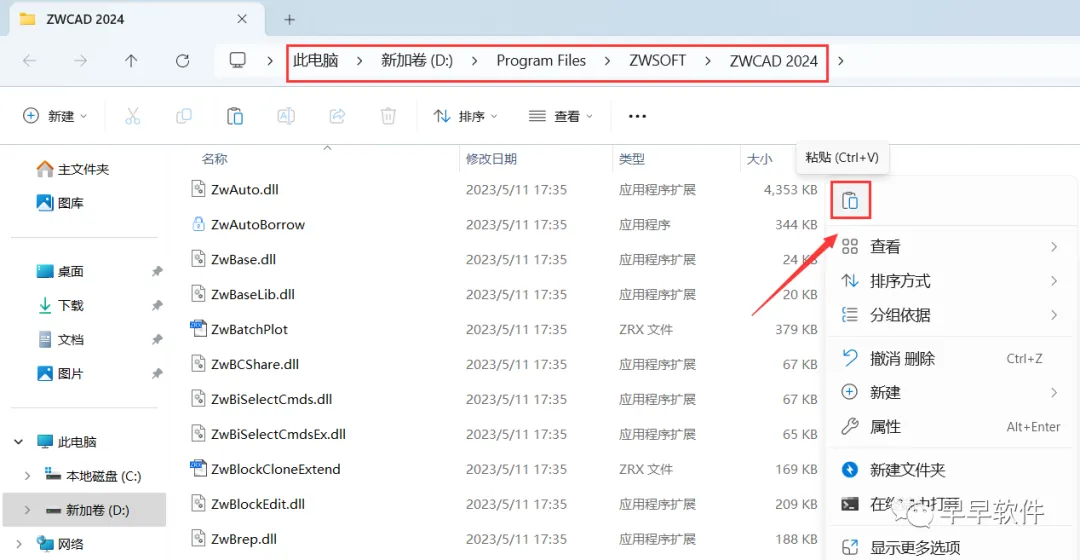Choose 新建文件夹 in context menu
1080x560 pixels.
click(x=951, y=470)
